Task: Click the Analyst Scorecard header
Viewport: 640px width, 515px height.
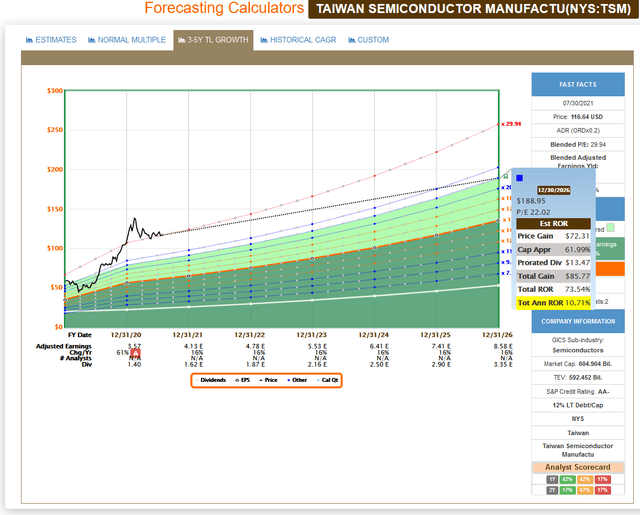Action: coord(578,467)
